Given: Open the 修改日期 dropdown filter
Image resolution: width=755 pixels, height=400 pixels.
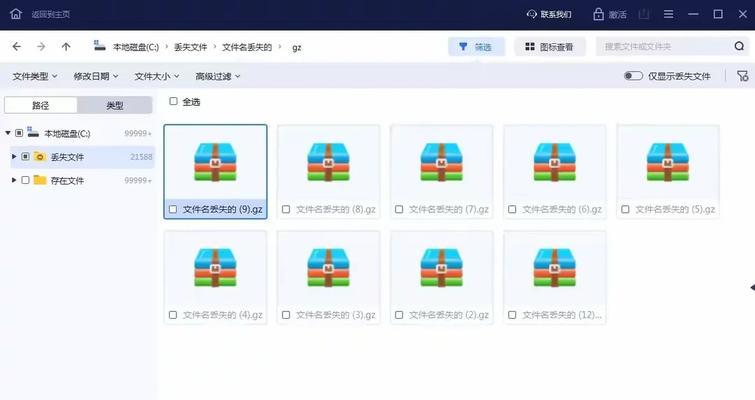Looking at the screenshot, I should coord(96,76).
